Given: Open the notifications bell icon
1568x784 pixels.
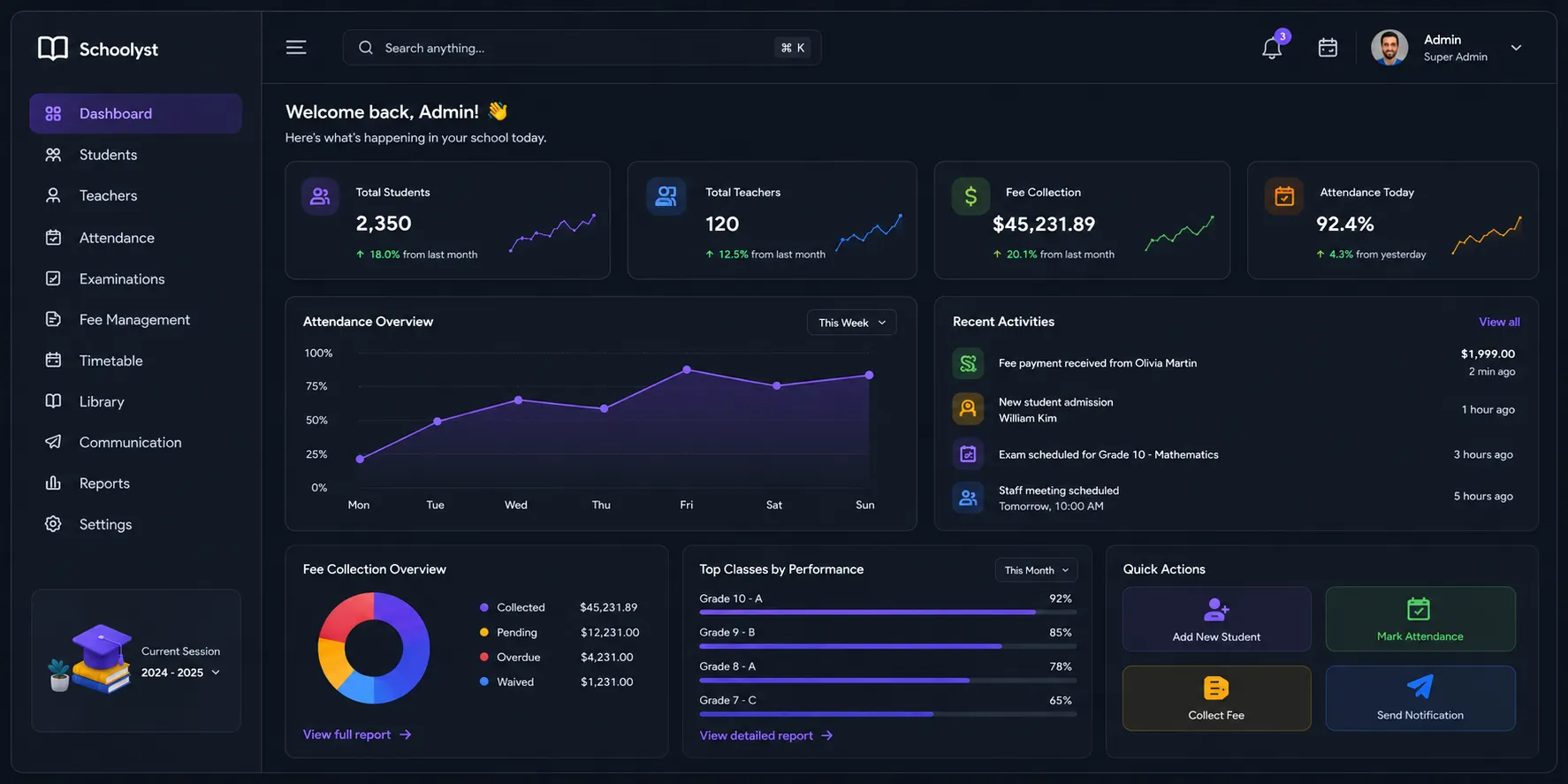Looking at the screenshot, I should pyautogui.click(x=1272, y=48).
